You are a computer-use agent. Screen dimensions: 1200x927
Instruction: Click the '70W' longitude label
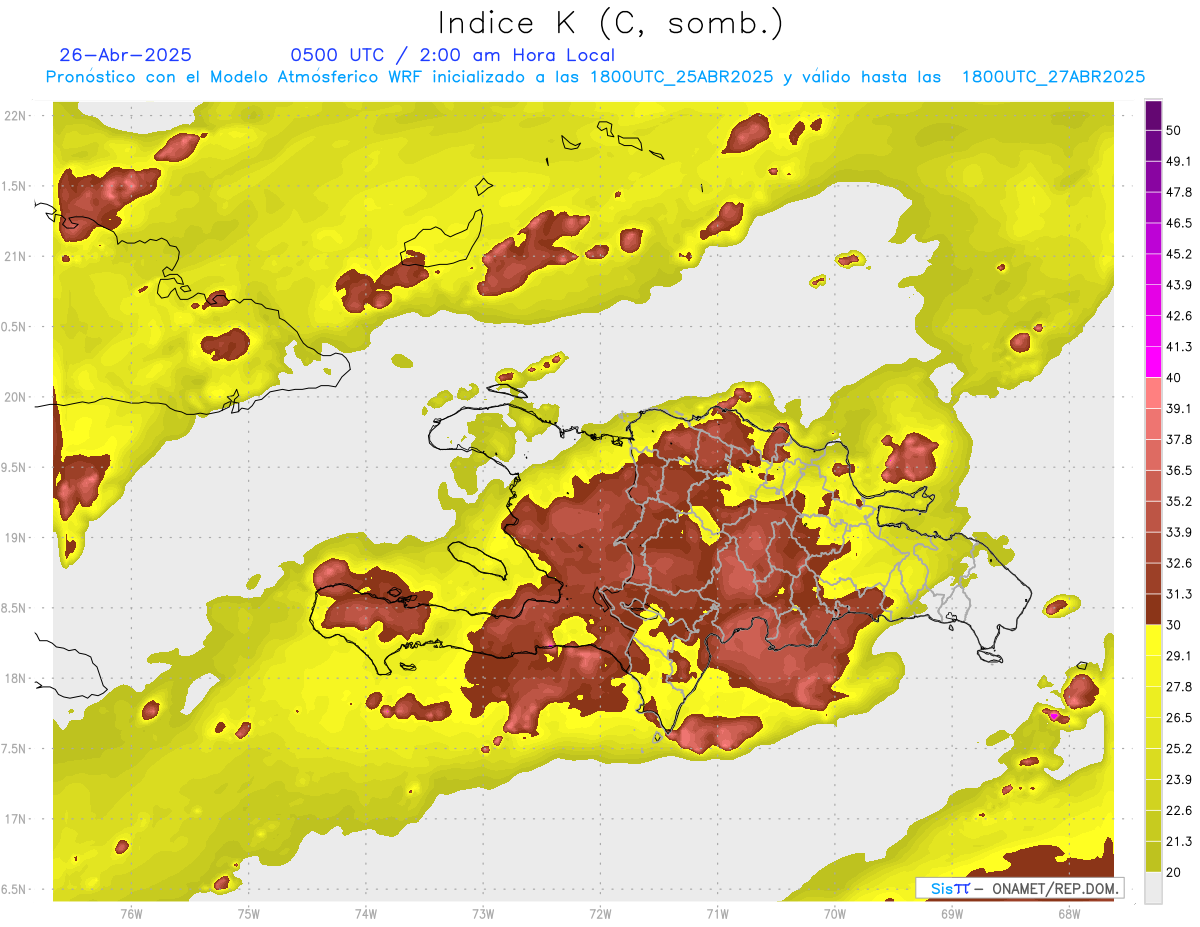click(x=835, y=913)
